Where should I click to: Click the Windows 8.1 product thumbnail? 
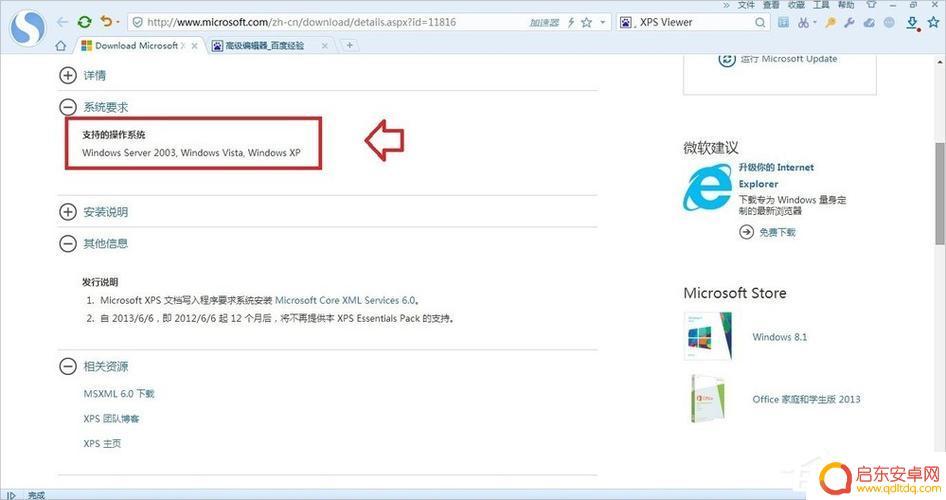pyautogui.click(x=708, y=337)
